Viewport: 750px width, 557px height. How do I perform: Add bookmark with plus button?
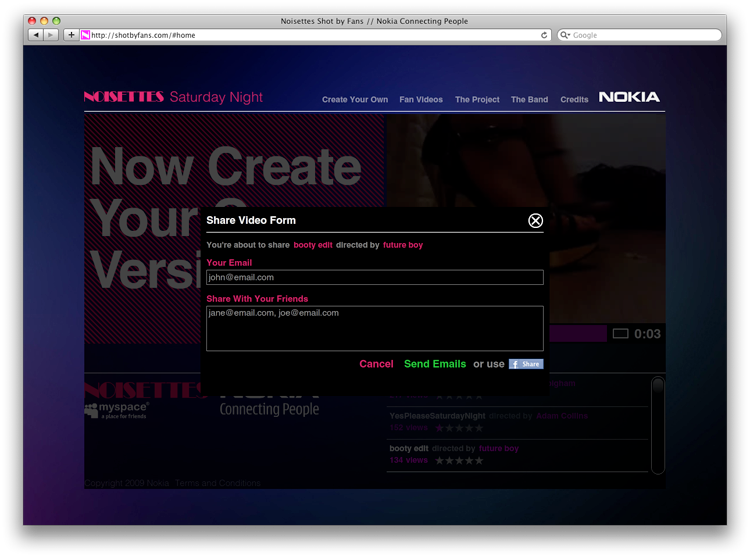[x=71, y=35]
